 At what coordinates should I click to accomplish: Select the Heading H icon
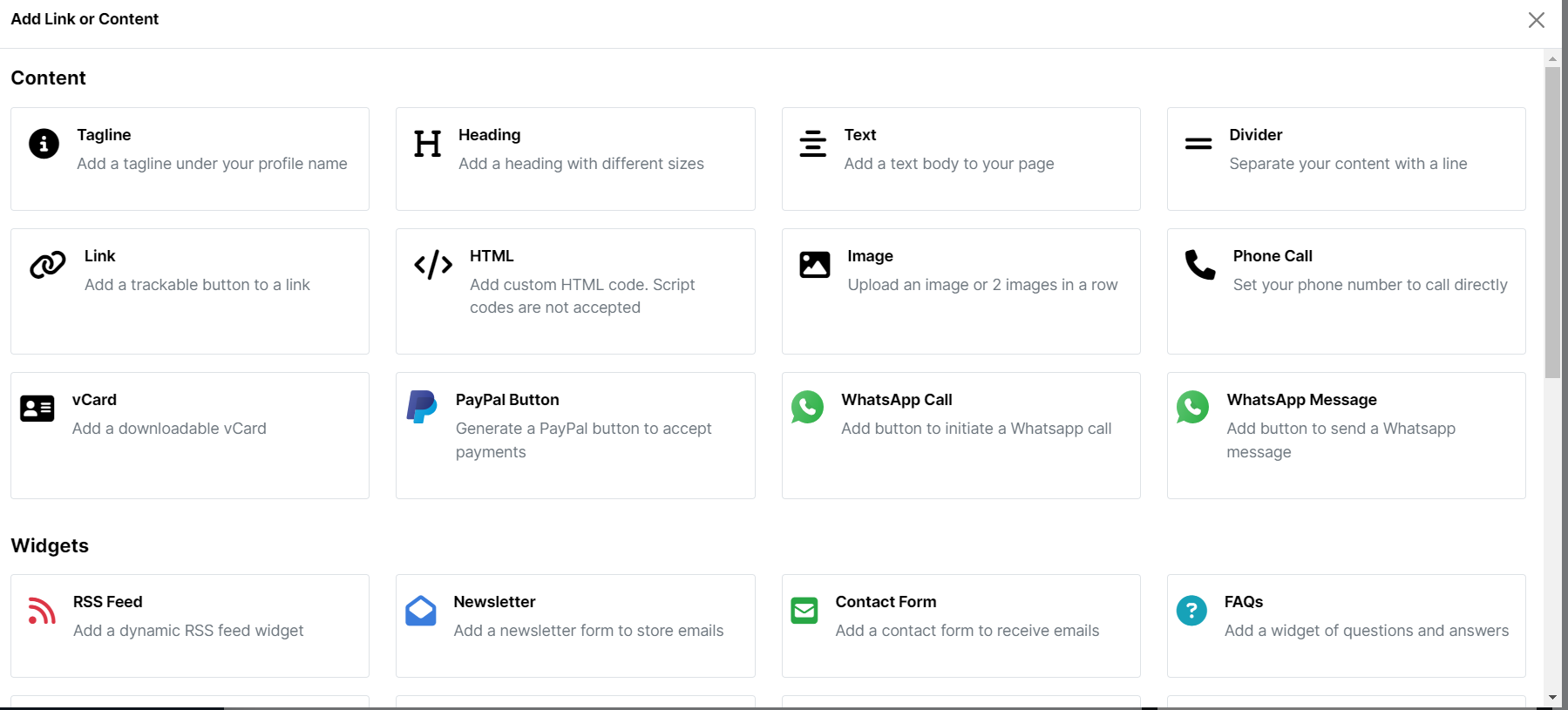[427, 144]
